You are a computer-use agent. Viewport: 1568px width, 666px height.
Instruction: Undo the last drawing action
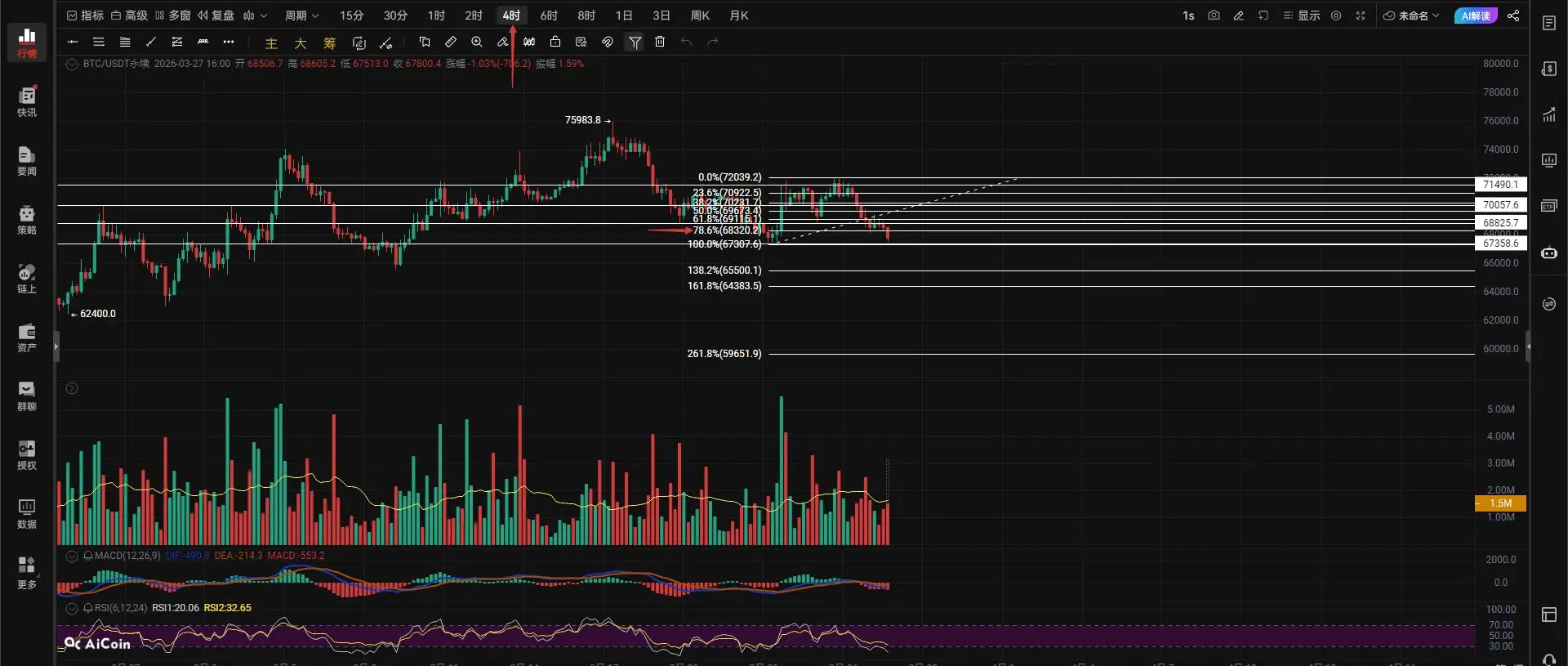click(686, 42)
